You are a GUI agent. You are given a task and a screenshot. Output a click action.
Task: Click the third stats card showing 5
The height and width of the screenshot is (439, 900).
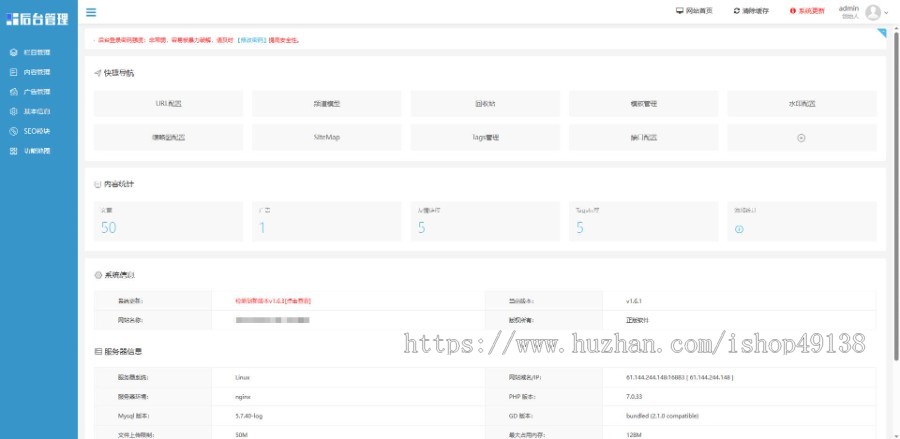click(x=485, y=222)
